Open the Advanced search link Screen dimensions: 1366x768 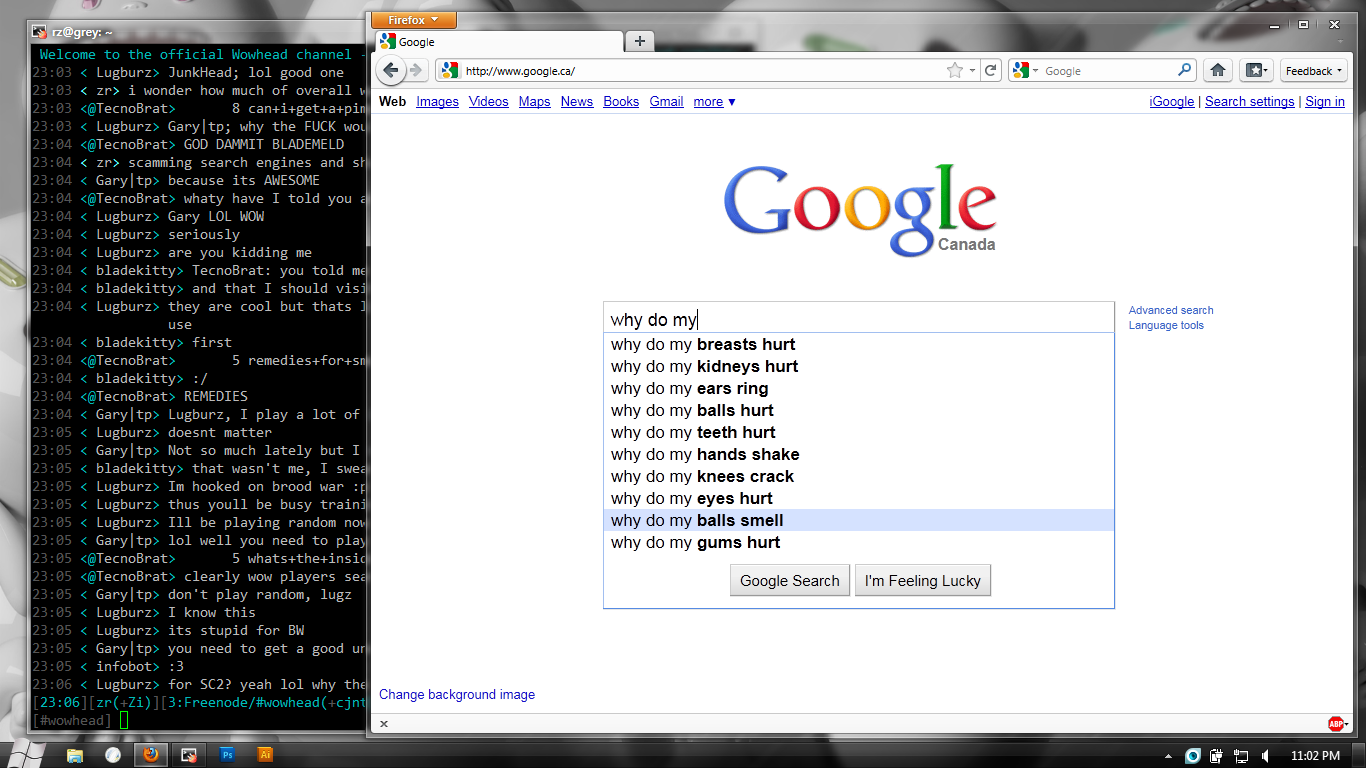pyautogui.click(x=1171, y=310)
